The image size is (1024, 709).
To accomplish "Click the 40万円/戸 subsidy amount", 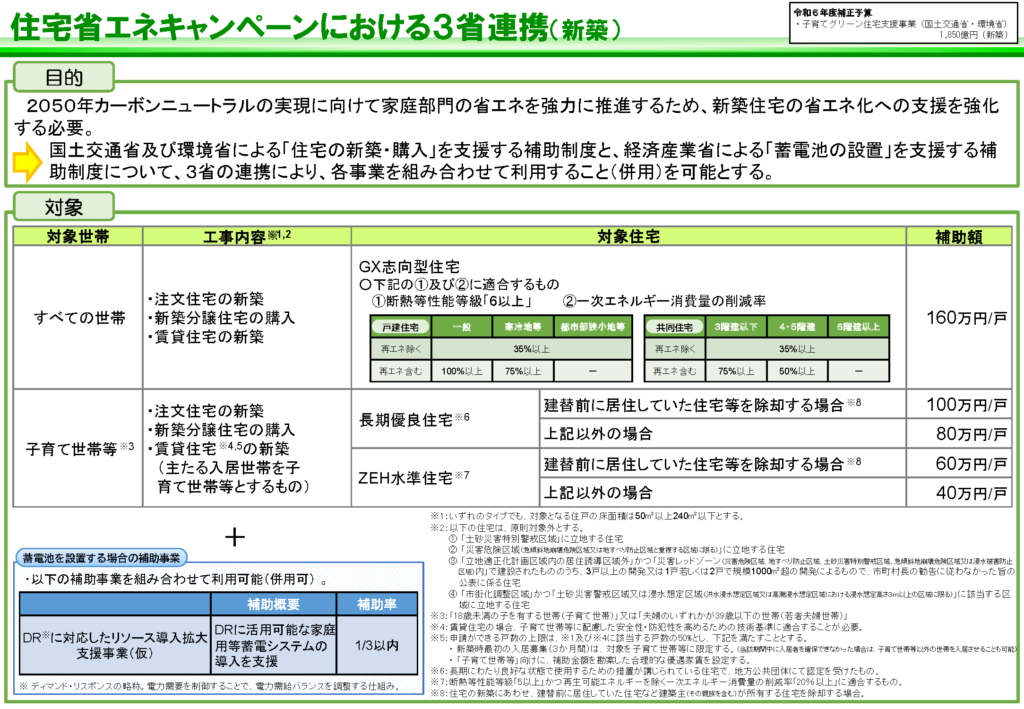I will click(971, 492).
